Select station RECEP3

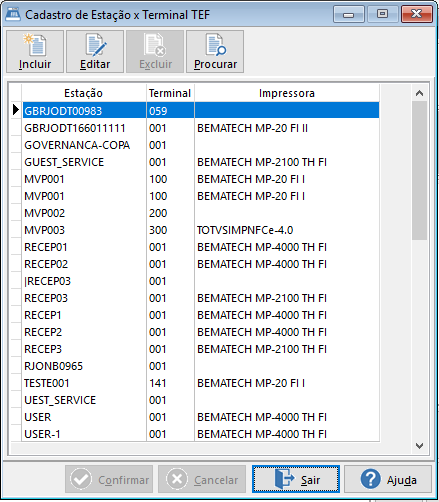click(x=84, y=349)
